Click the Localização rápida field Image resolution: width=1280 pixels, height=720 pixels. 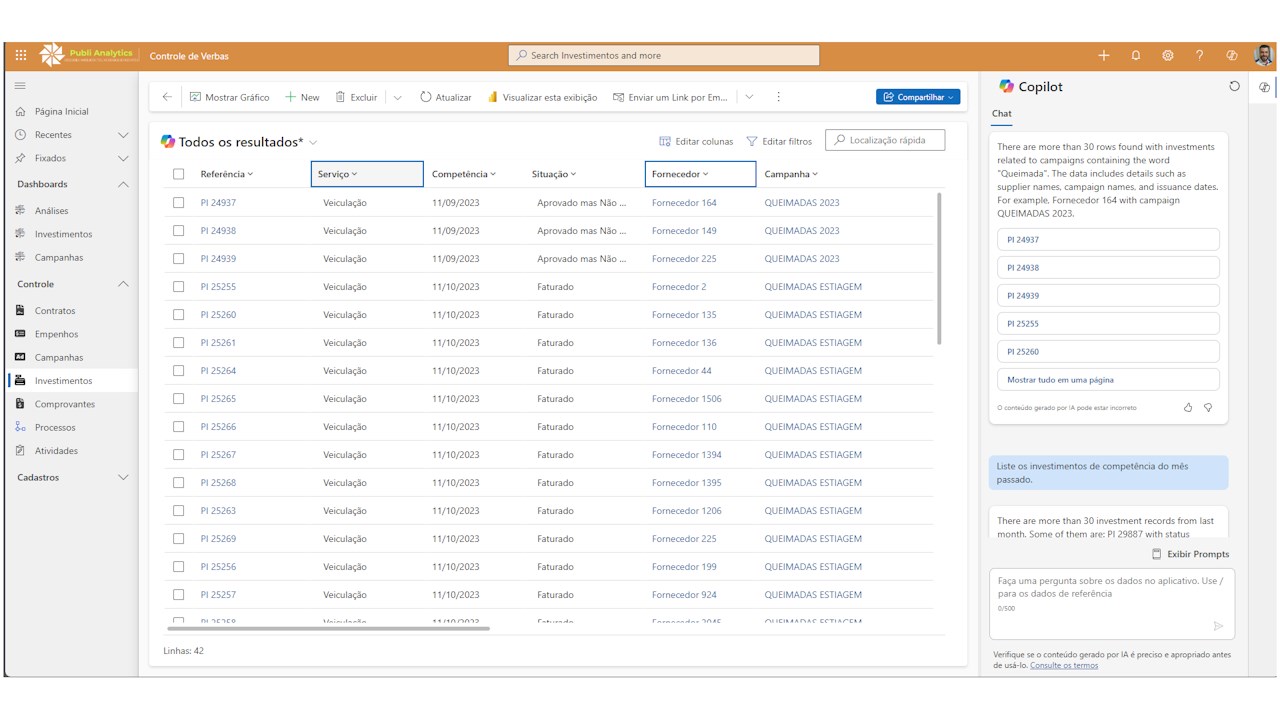pos(885,141)
